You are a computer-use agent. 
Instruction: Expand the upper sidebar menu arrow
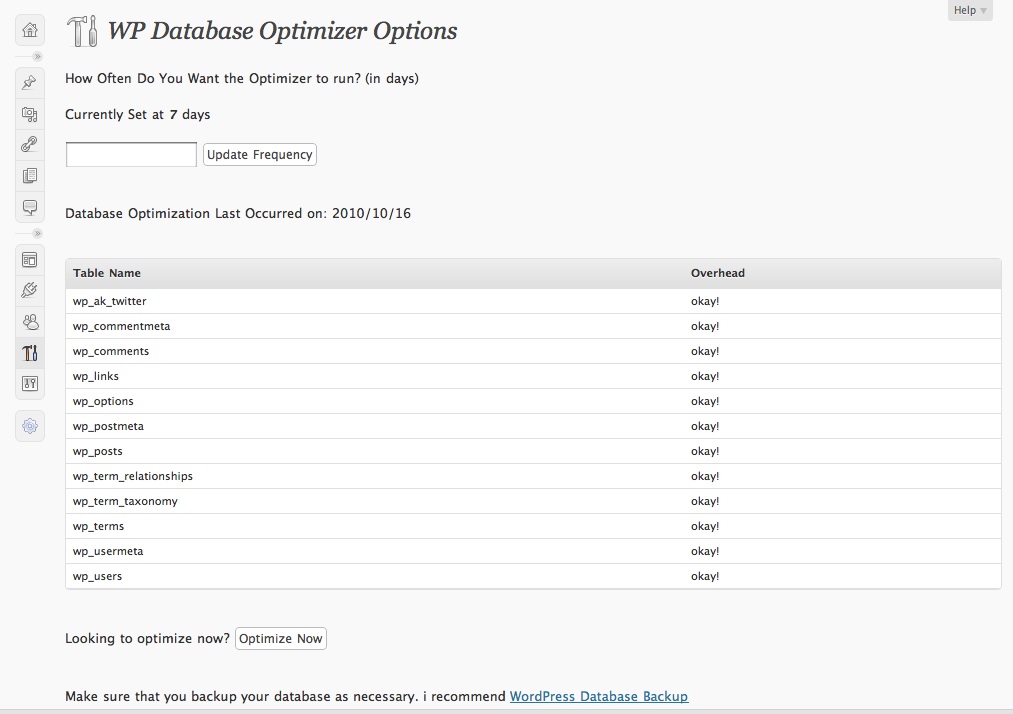(x=37, y=56)
